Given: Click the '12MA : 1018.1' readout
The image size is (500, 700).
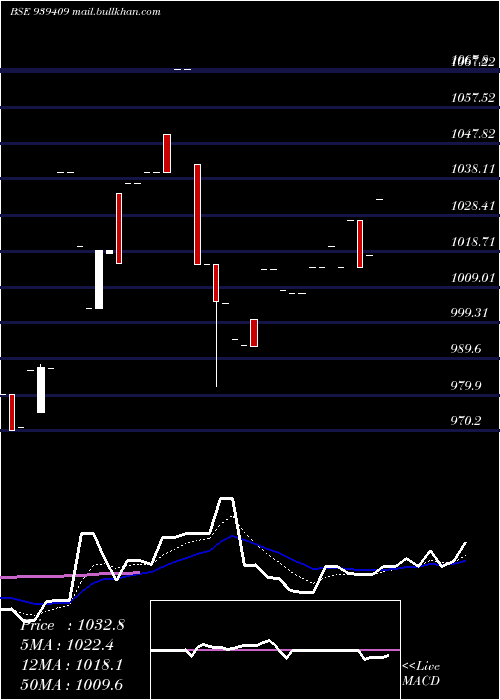Looking at the screenshot, I should point(72,665).
